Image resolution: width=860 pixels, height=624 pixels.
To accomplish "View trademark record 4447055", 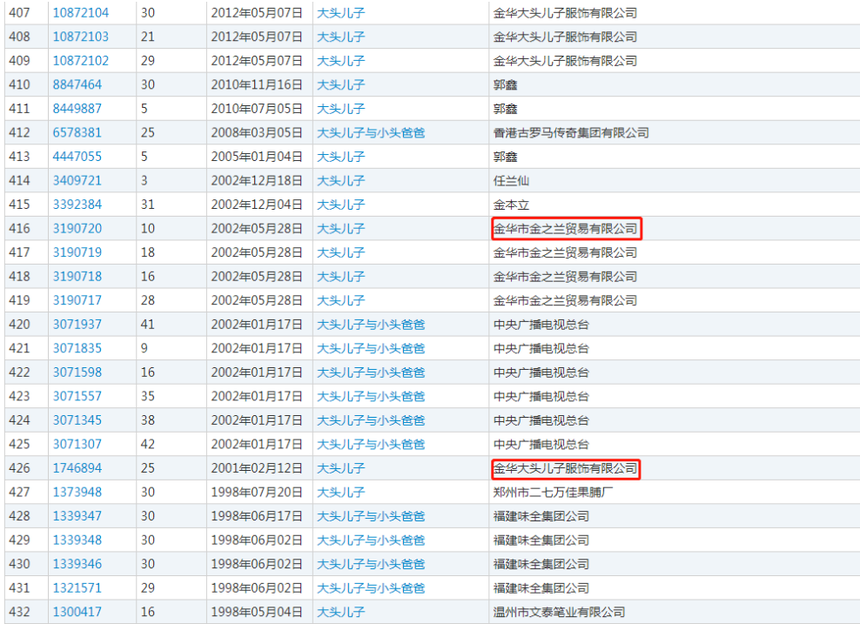I will (77, 157).
